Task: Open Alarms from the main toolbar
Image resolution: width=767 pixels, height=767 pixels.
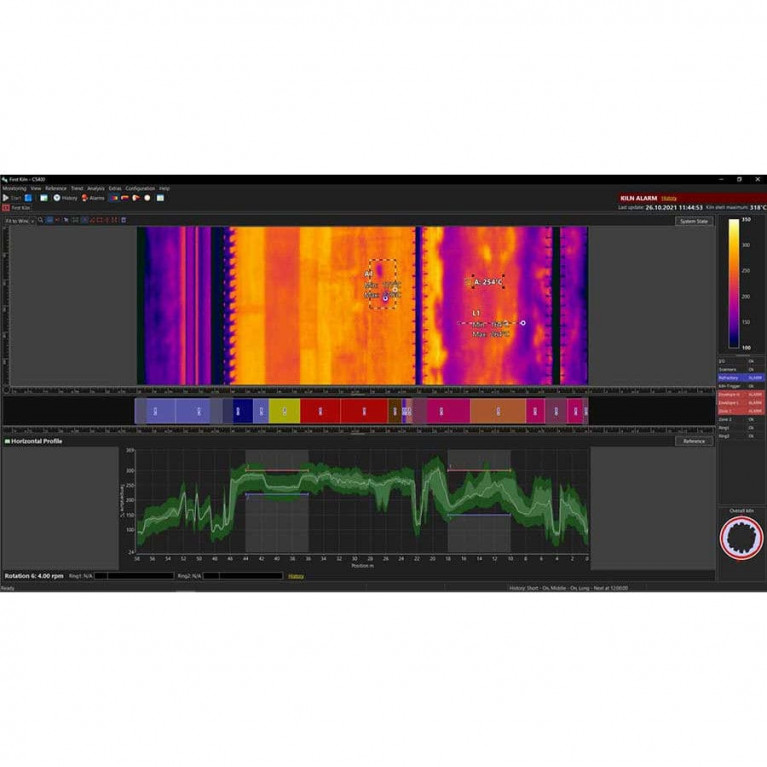Action: click(93, 198)
